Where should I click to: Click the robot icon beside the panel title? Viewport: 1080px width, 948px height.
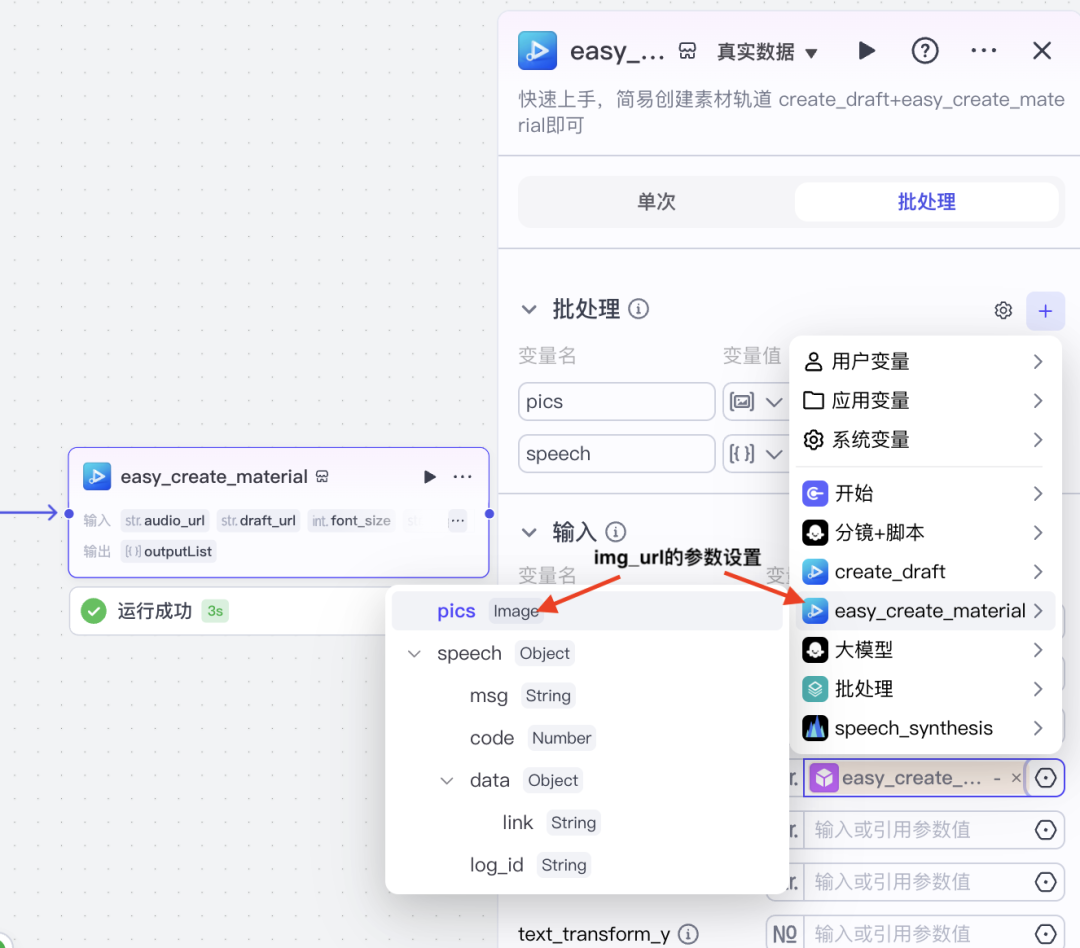point(687,51)
